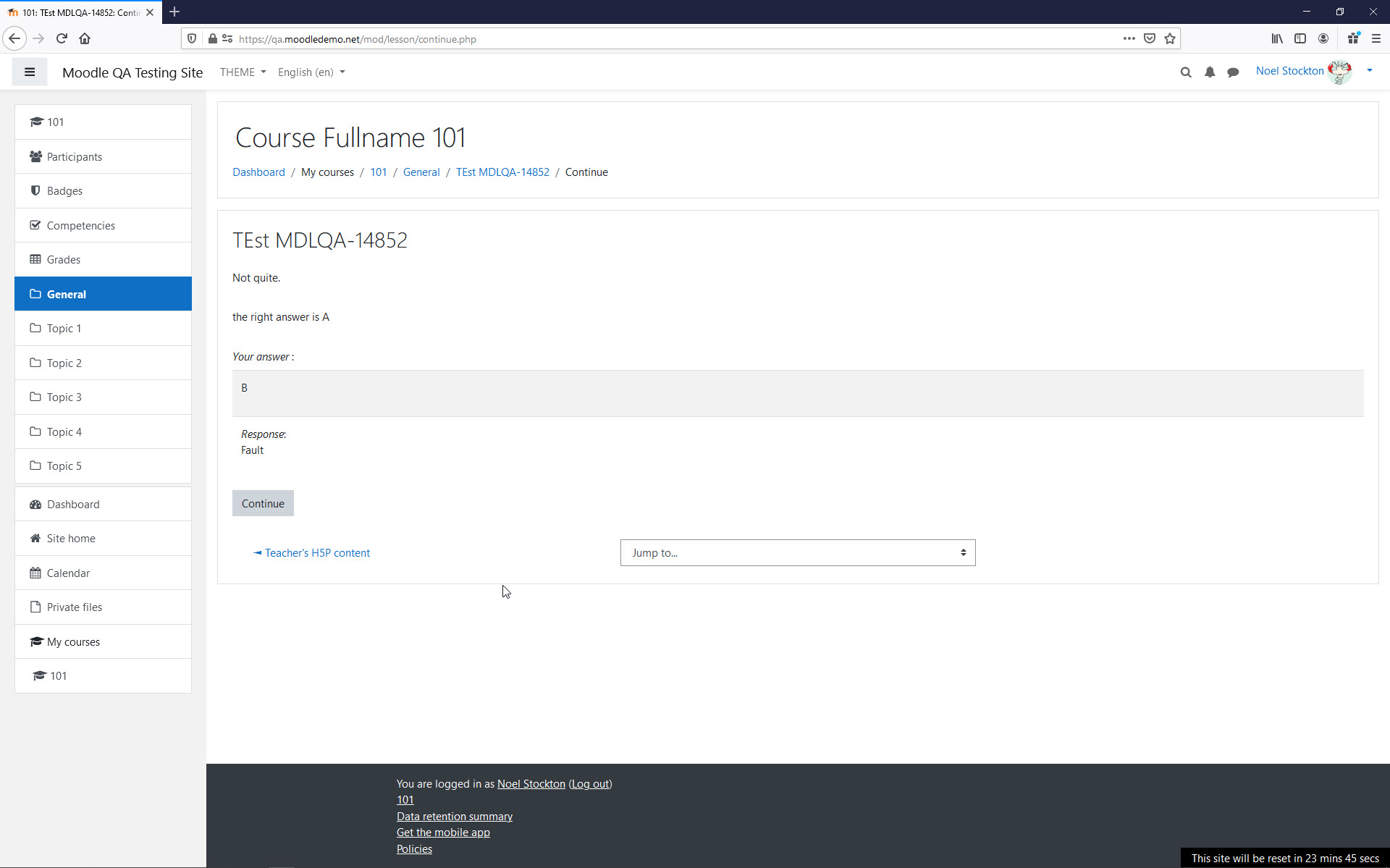
Task: Open Site home in sidebar
Action: (x=103, y=538)
